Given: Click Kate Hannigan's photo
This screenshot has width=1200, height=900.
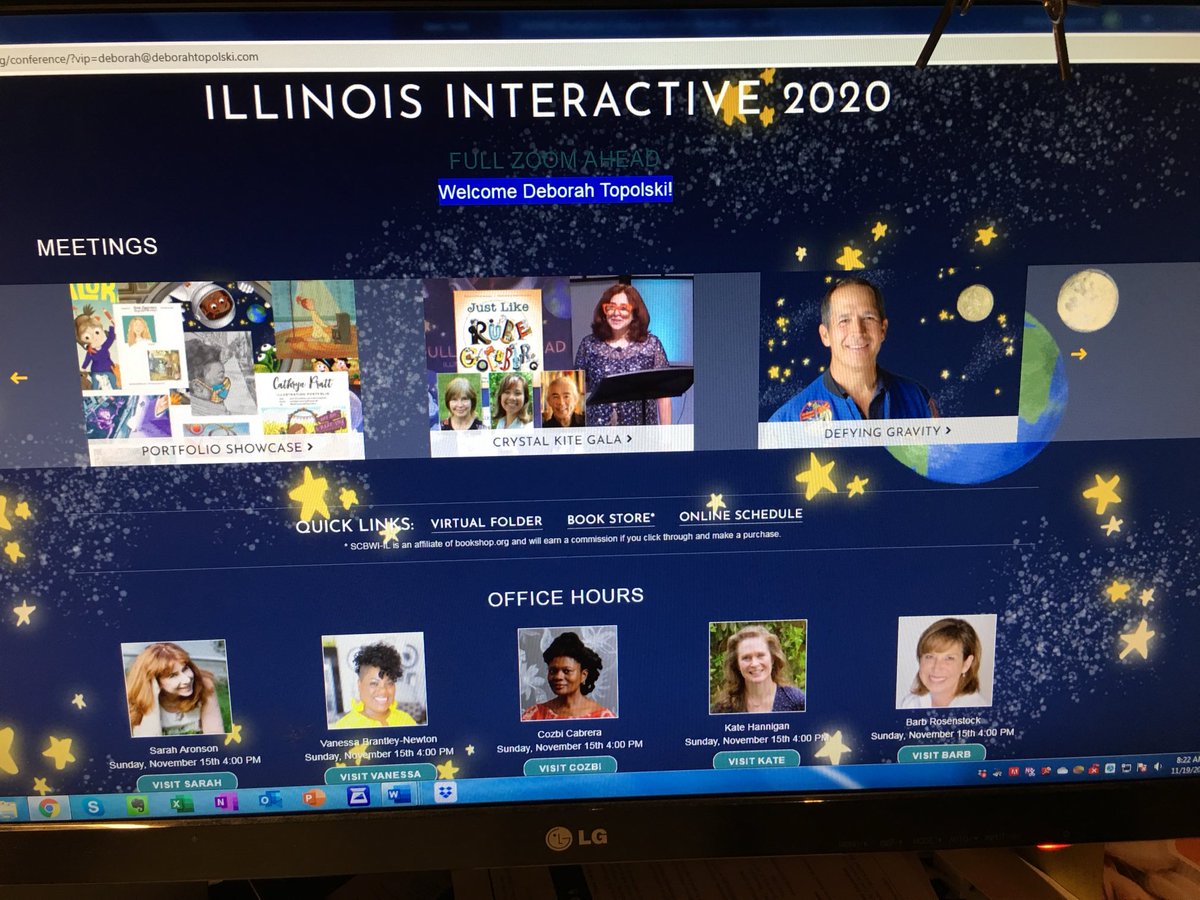Looking at the screenshot, I should pos(757,666).
